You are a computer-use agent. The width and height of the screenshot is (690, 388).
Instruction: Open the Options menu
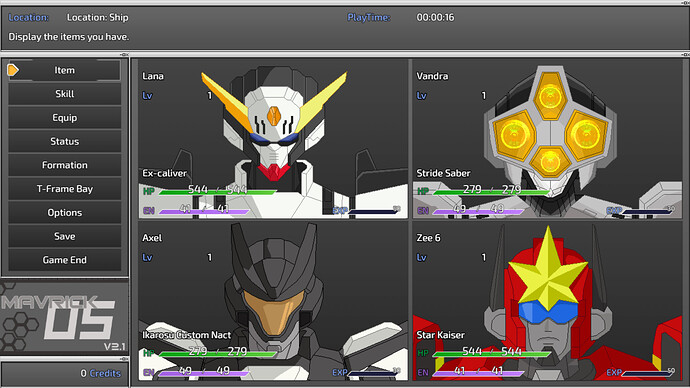[64, 213]
